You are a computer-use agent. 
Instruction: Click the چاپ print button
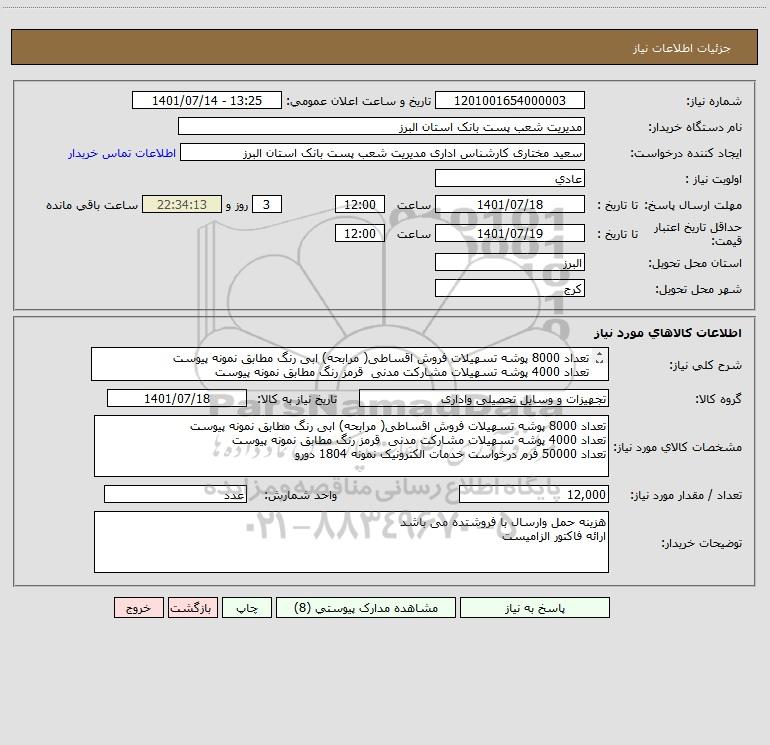[247, 607]
